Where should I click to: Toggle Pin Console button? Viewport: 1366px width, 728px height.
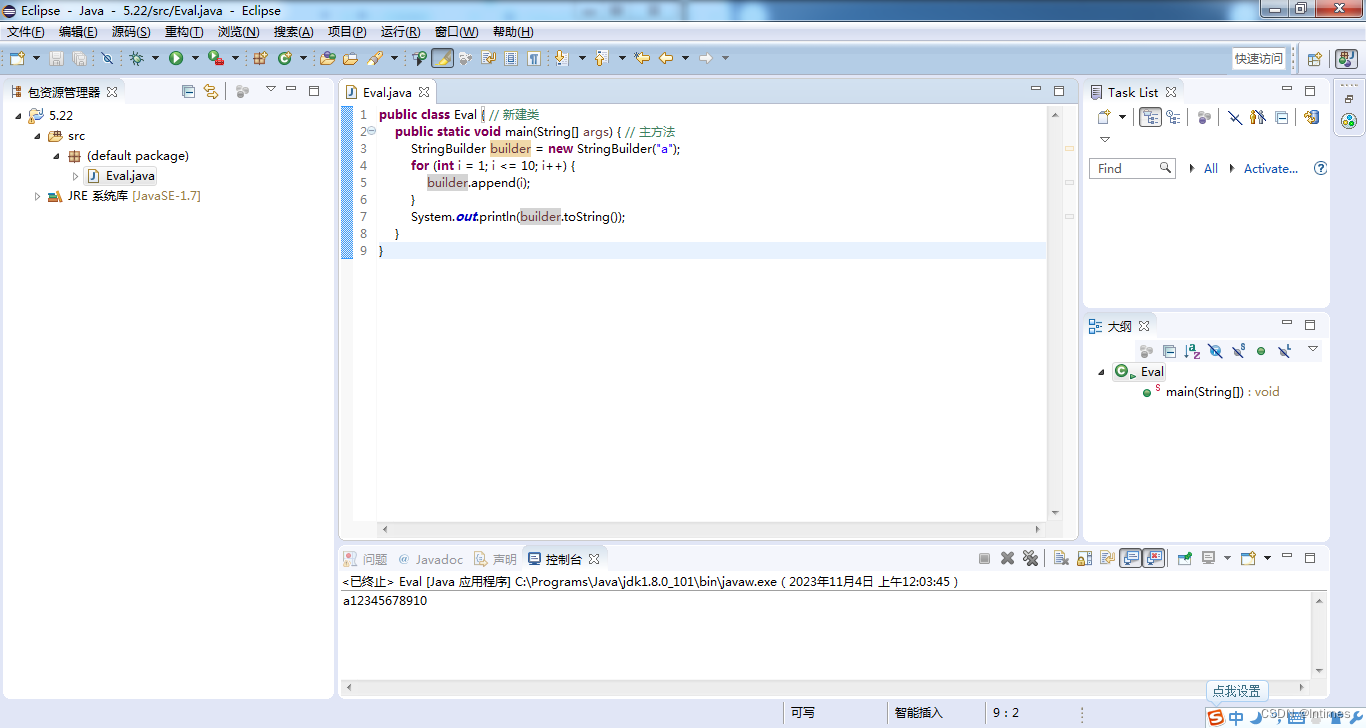click(1185, 559)
